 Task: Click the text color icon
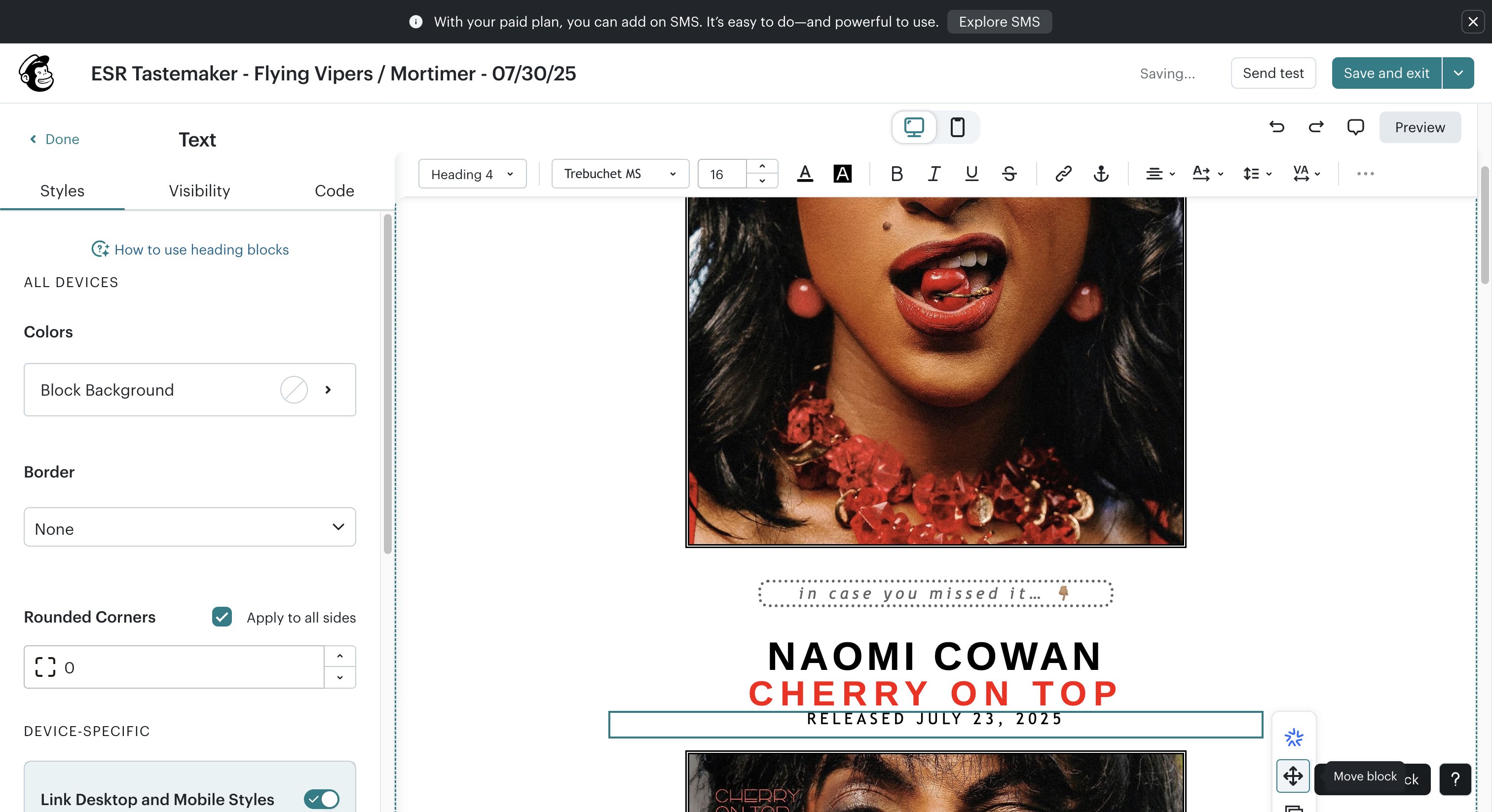805,174
